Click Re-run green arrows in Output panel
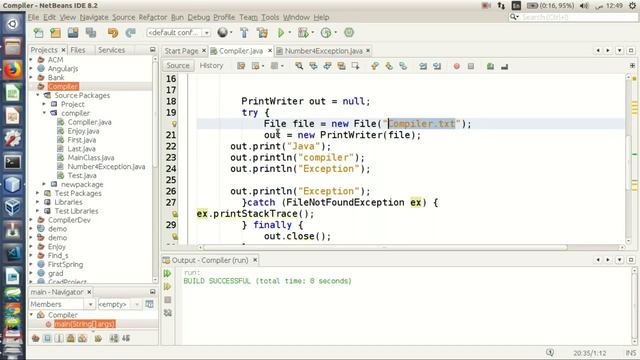Screen dimensions: 640x360 point(167,273)
